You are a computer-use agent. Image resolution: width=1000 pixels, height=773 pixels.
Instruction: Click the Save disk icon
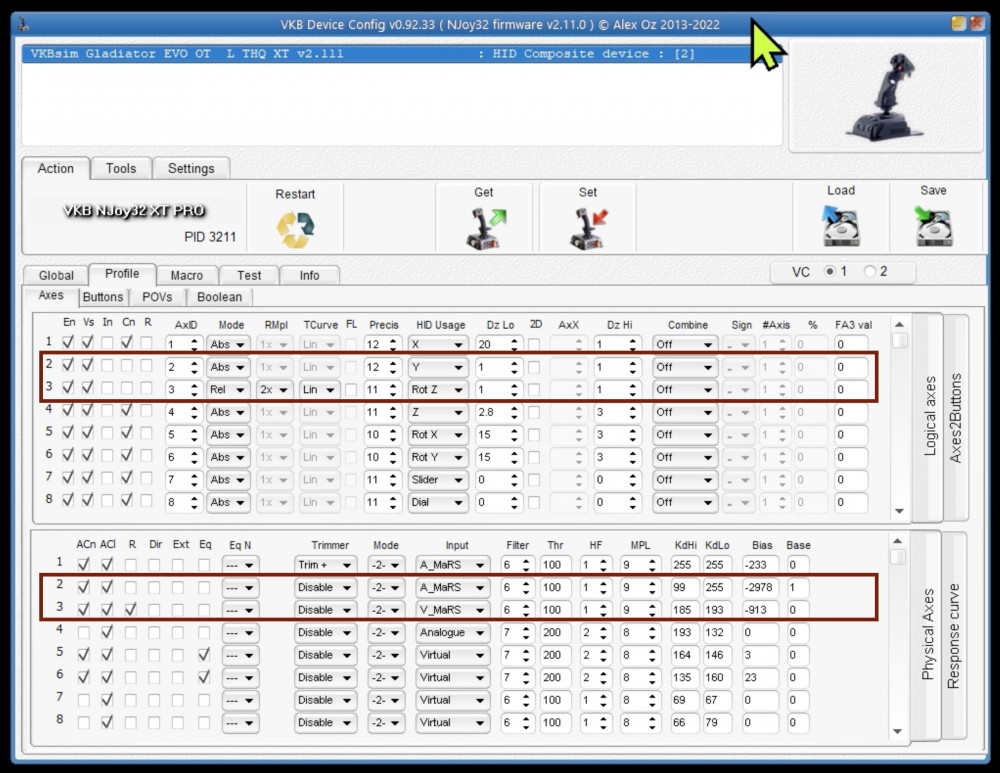933,225
